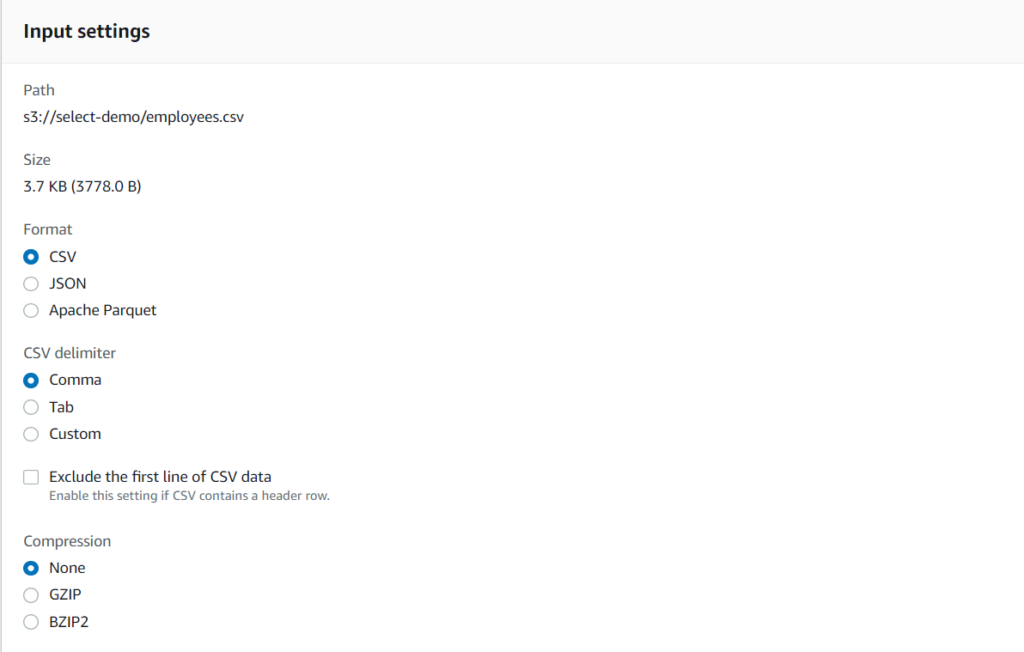Screen dimensions: 1024x652
Task: Select Comma as the CSV delimiter
Action: pos(31,380)
